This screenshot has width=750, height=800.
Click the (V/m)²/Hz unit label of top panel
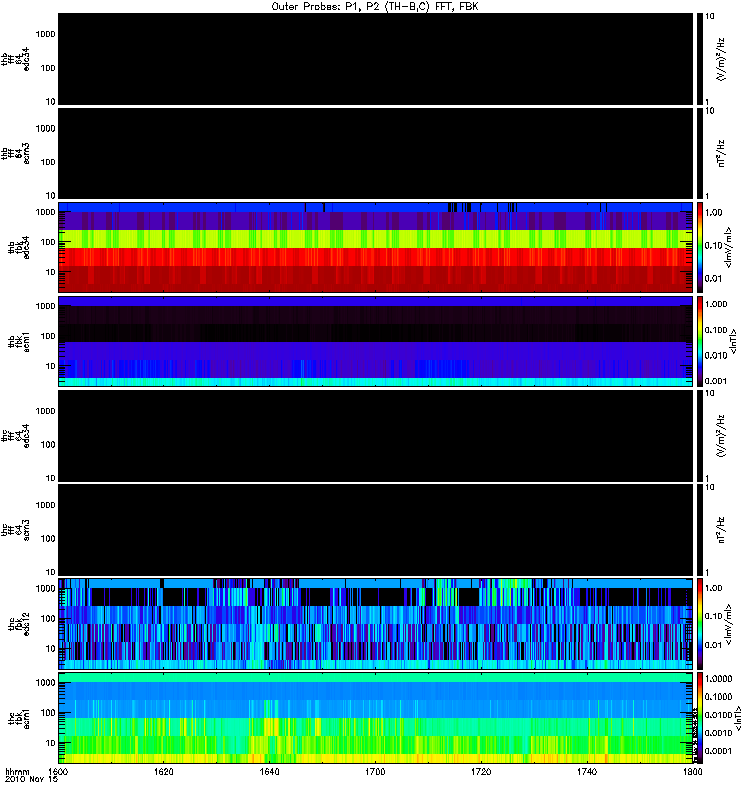(x=721, y=59)
